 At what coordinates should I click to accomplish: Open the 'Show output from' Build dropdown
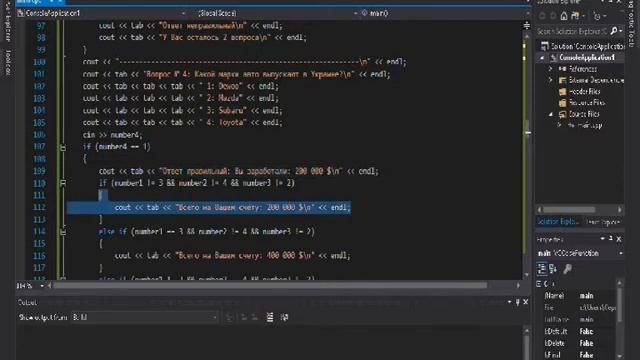(x=144, y=317)
